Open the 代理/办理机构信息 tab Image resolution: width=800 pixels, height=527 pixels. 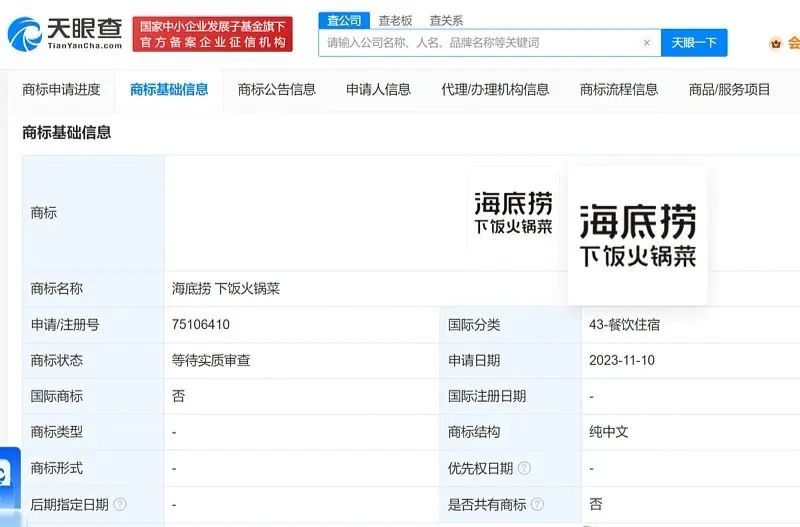point(495,90)
